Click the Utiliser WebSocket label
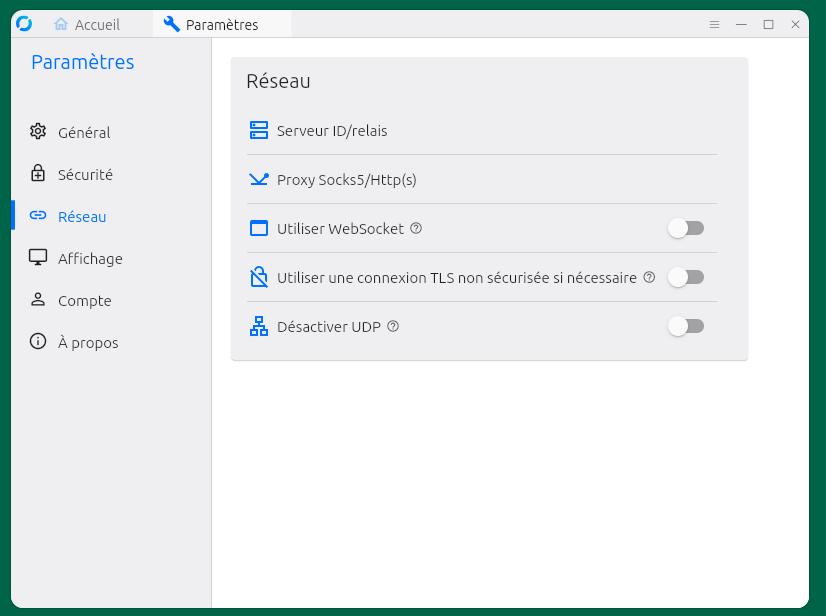Image resolution: width=826 pixels, height=616 pixels. [x=340, y=229]
